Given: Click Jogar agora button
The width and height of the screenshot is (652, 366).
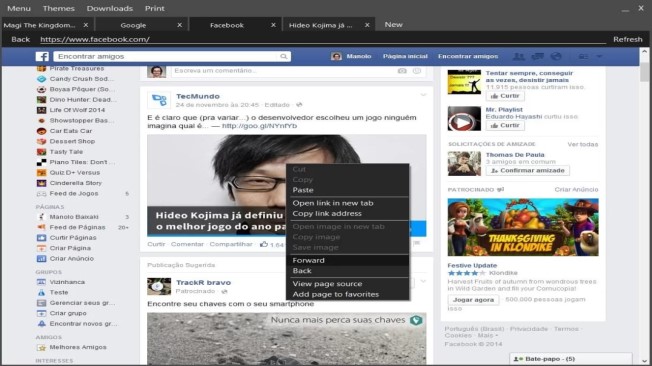Looking at the screenshot, I should [473, 299].
